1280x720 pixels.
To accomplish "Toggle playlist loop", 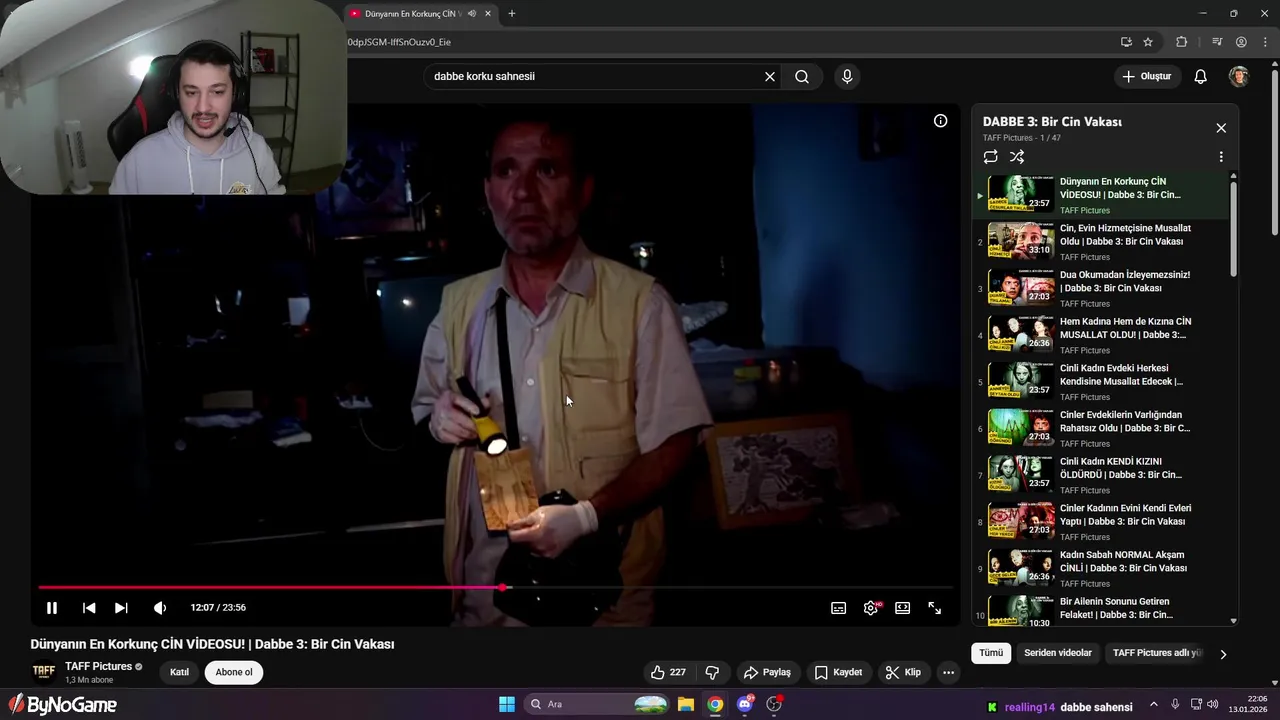I will click(991, 157).
